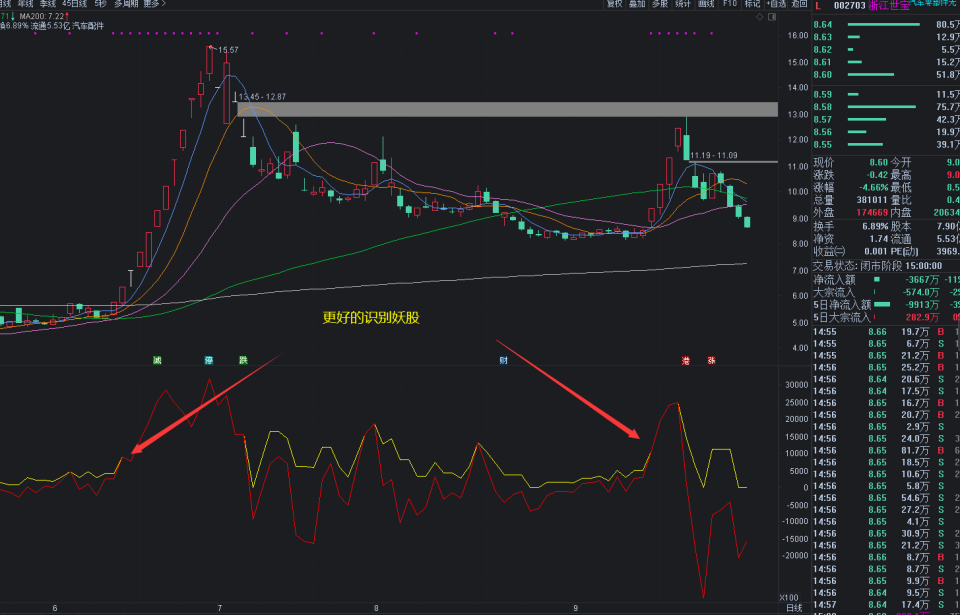Click the 15.57 high price label

coord(228,50)
